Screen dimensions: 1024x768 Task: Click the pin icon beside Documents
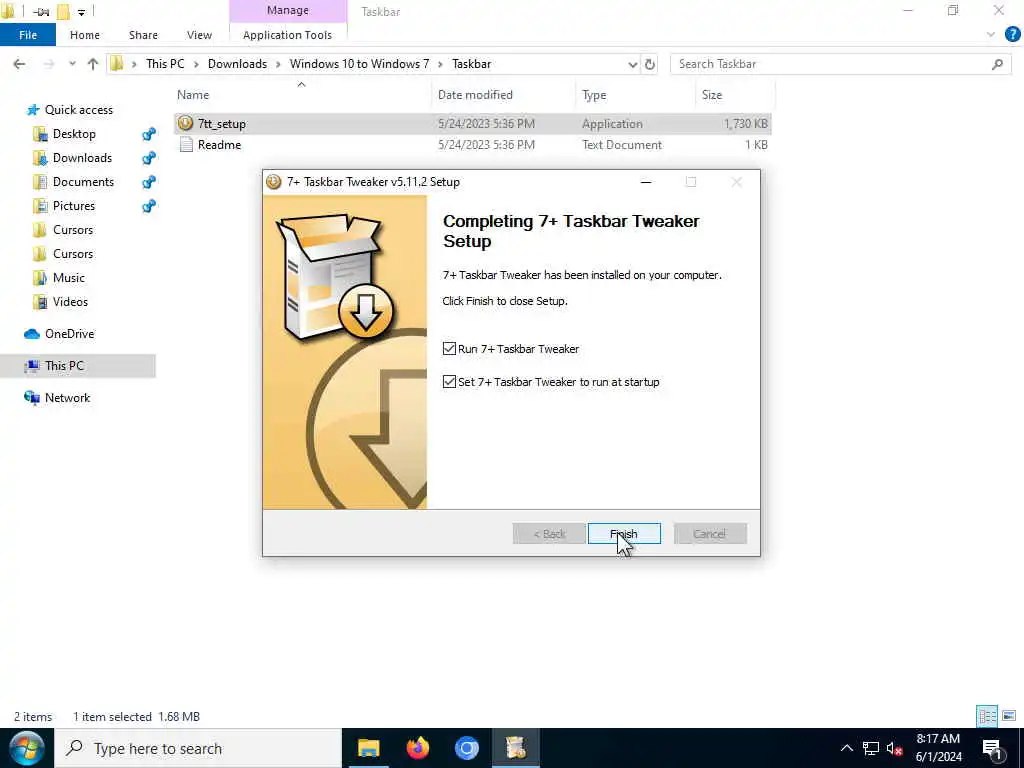(149, 182)
